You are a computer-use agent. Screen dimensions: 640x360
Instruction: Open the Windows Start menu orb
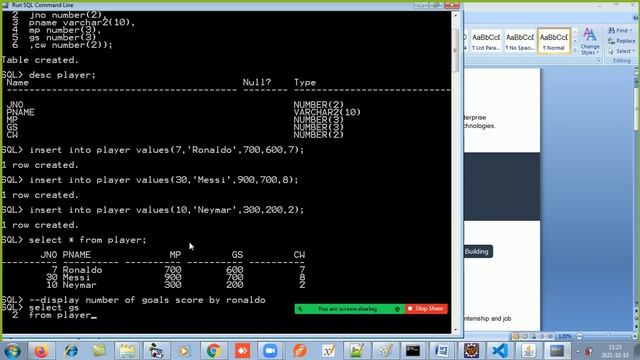[12, 351]
